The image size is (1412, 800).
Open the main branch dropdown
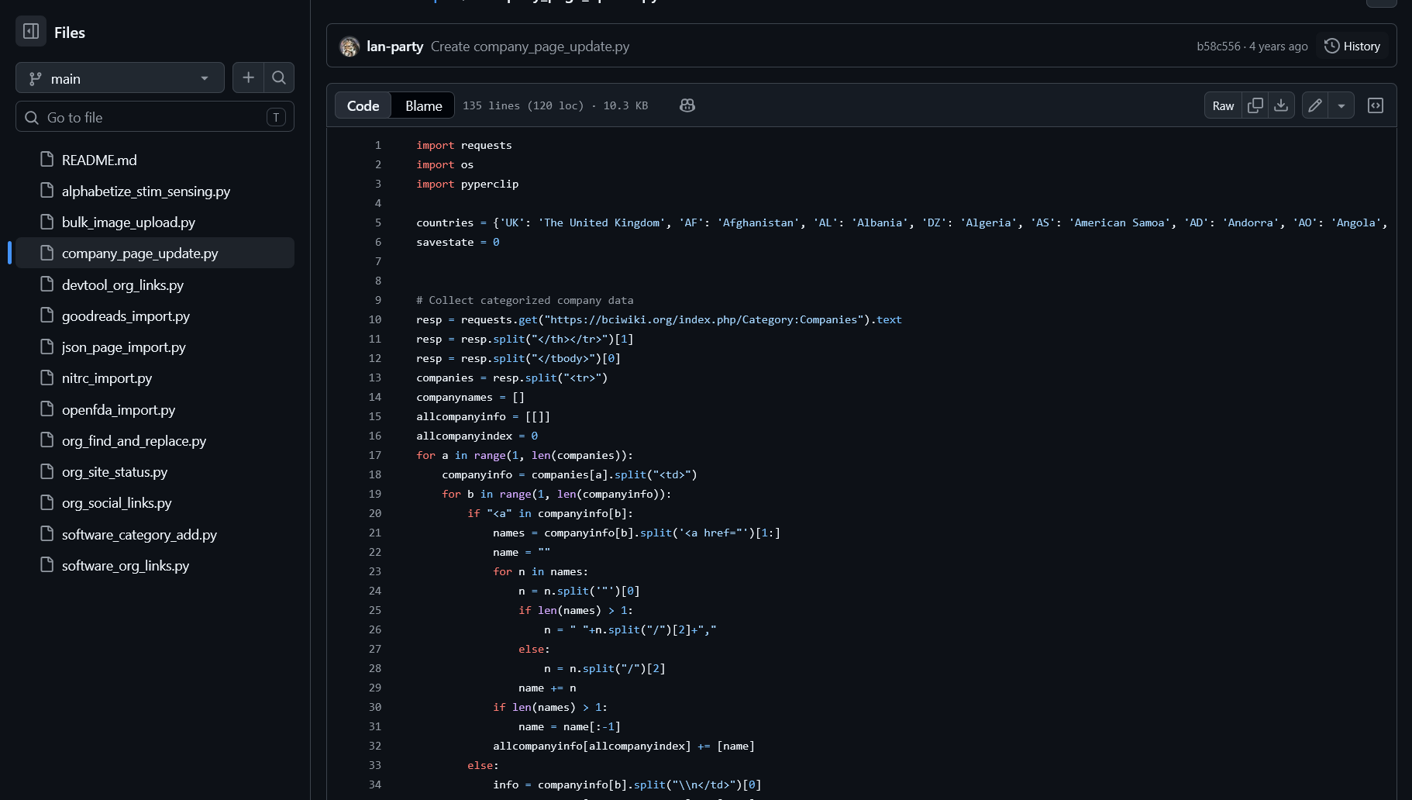click(120, 78)
